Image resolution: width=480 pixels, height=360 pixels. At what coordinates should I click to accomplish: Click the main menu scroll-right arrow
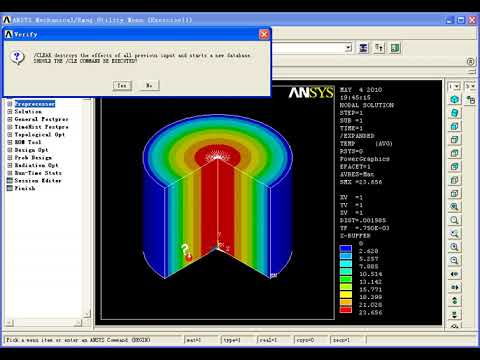(78, 322)
